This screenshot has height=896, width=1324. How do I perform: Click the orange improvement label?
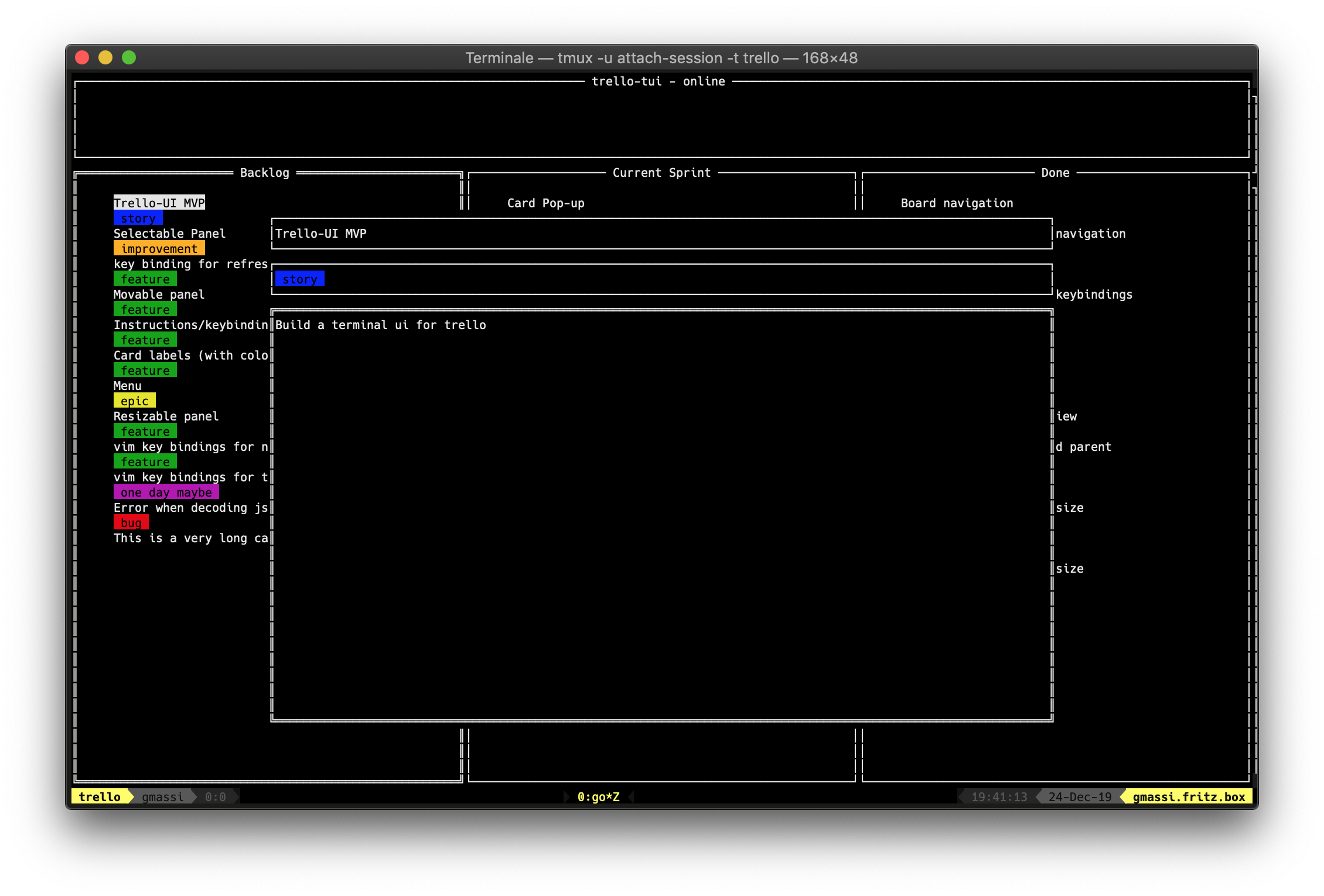pos(159,249)
